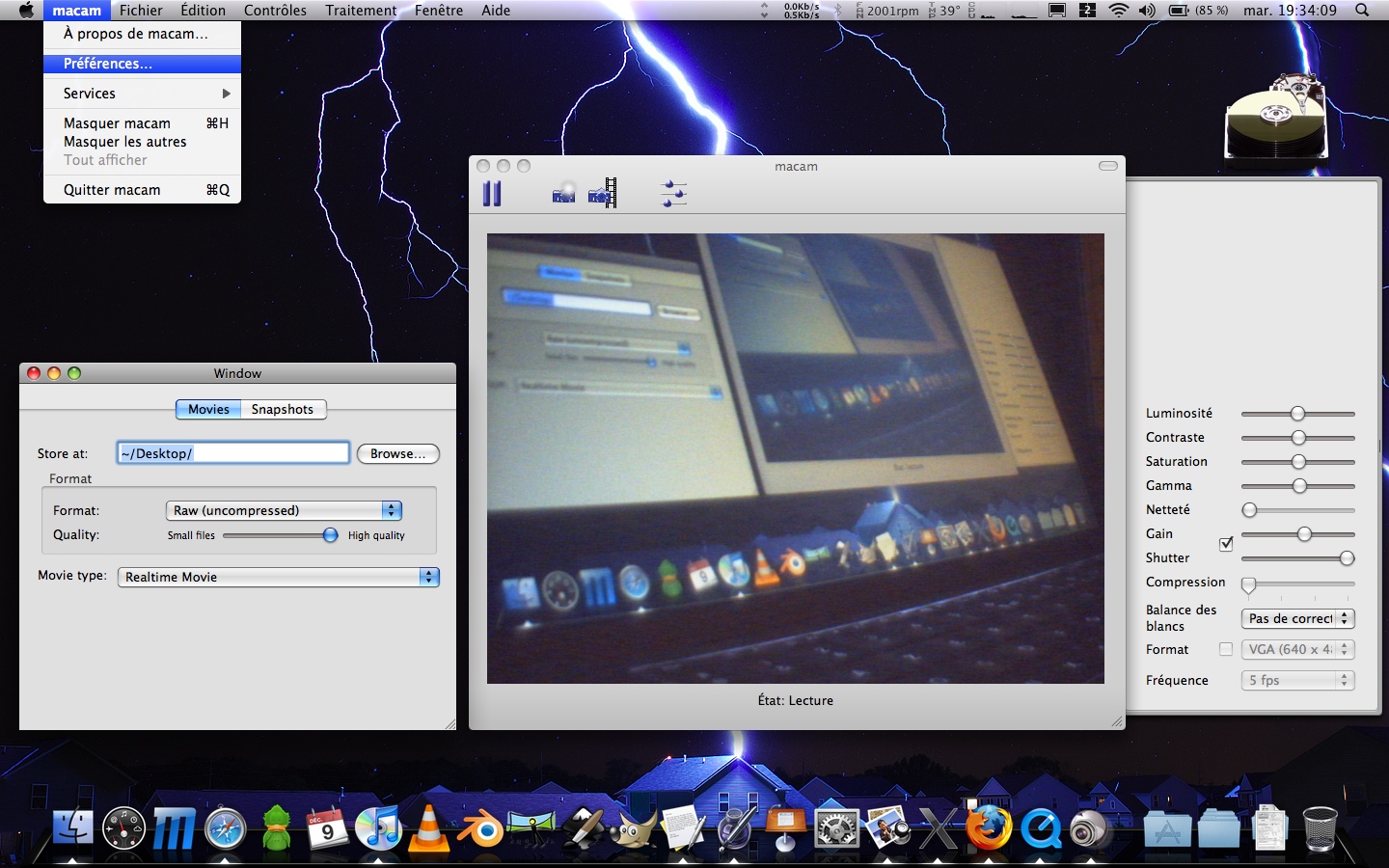The width and height of the screenshot is (1389, 868).
Task: Open VLC from the dock
Action: pyautogui.click(x=428, y=827)
